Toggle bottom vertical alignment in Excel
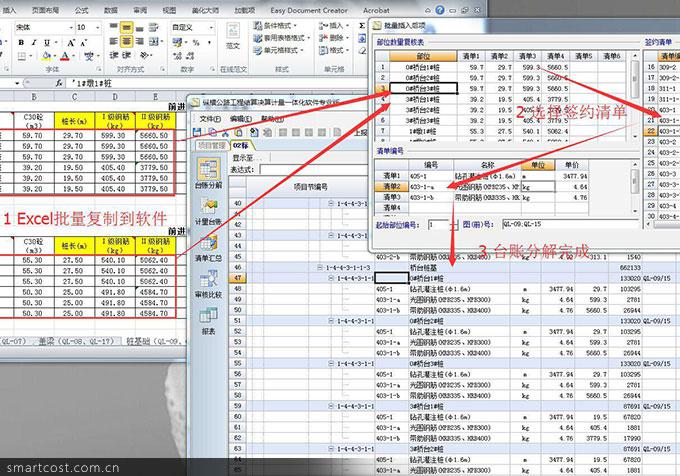 click(x=140, y=28)
